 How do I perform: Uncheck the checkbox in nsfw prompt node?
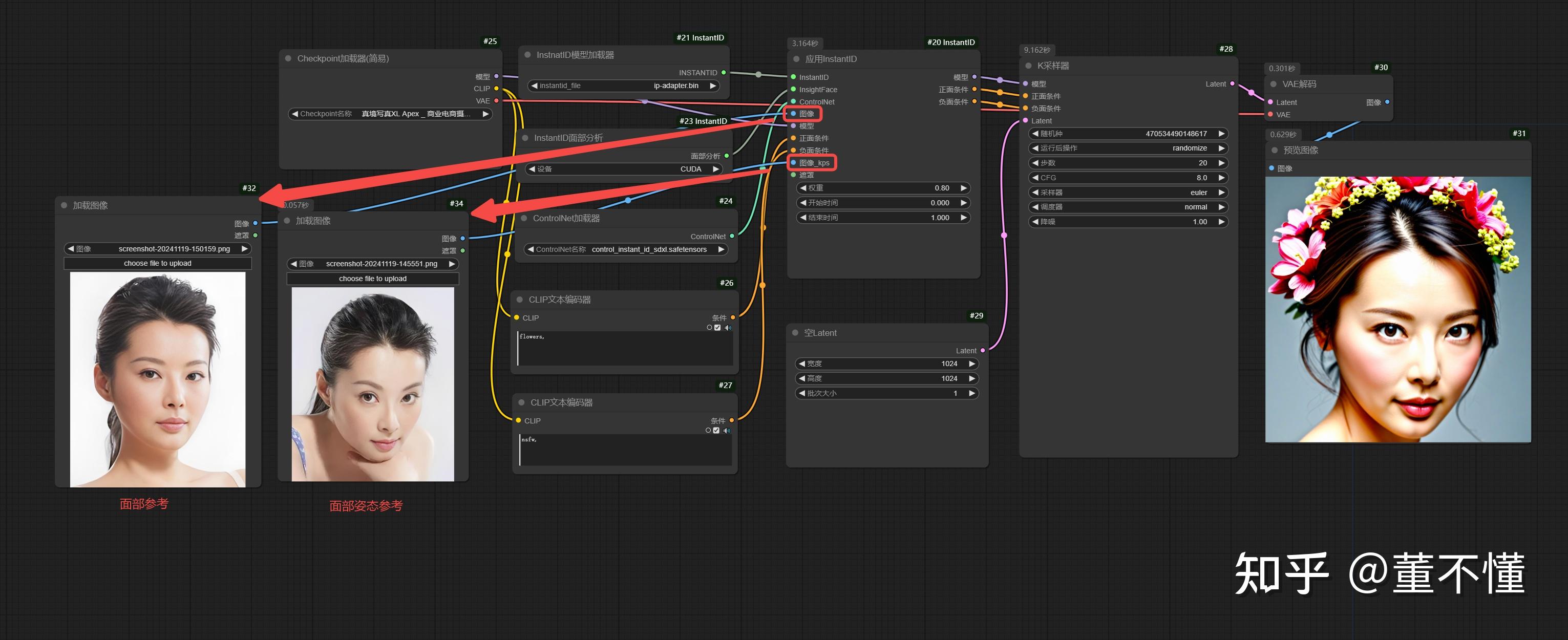point(716,431)
